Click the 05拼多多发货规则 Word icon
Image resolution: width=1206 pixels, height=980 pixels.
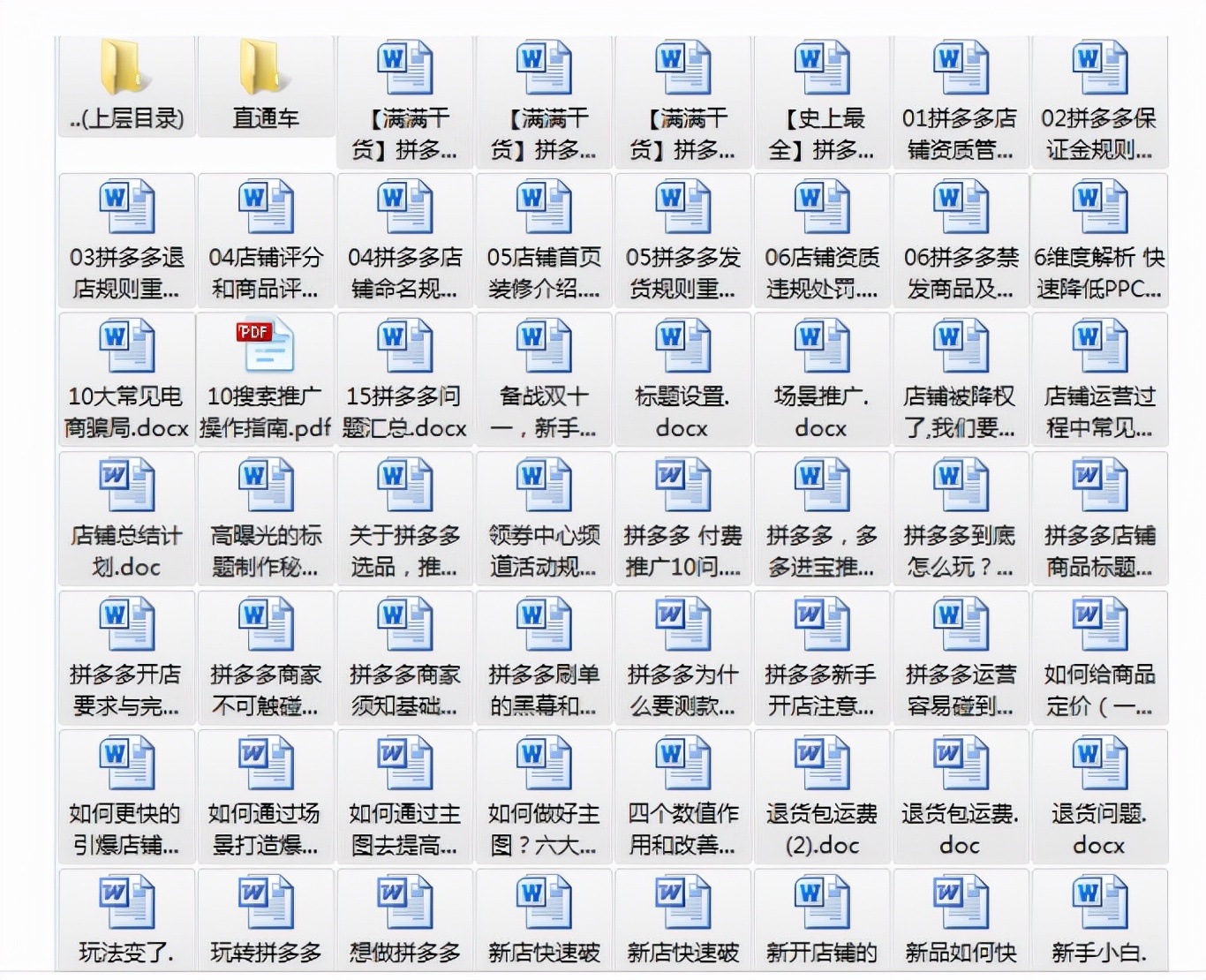click(682, 207)
